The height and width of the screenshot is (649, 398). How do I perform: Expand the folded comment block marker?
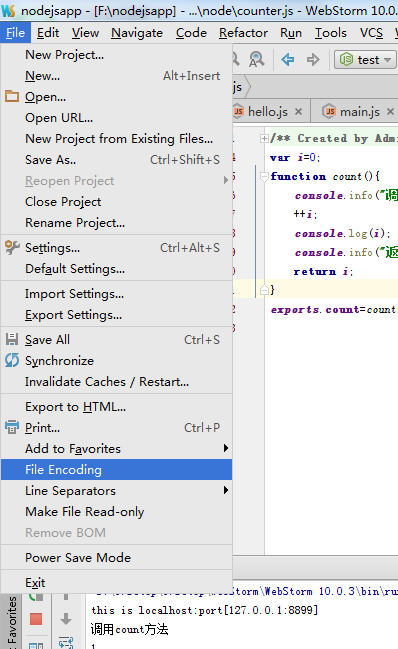(x=264, y=139)
